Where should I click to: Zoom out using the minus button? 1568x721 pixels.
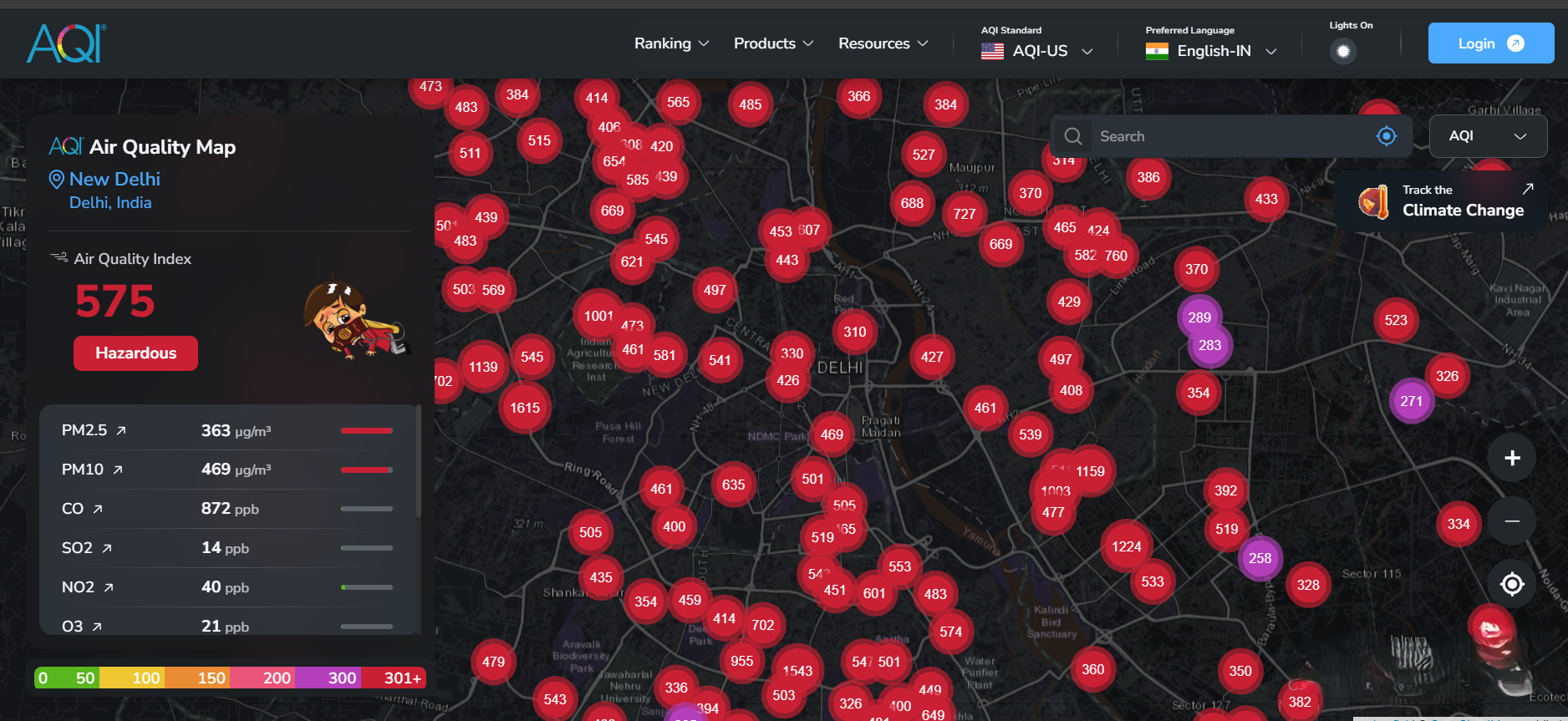point(1511,521)
